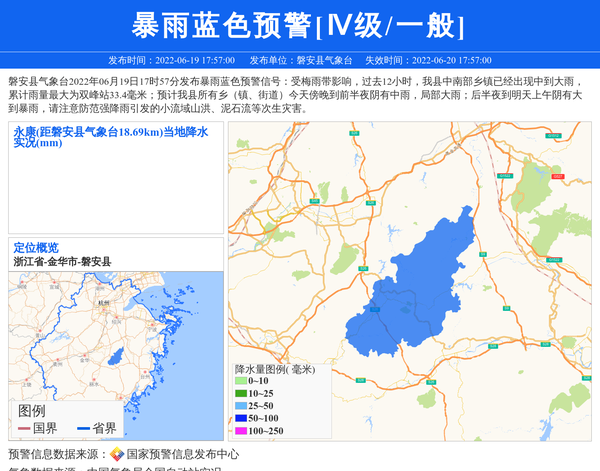Click the 暴雨蓝色预警 title heading
Screen dimensions: 600x471
[x=297, y=26]
